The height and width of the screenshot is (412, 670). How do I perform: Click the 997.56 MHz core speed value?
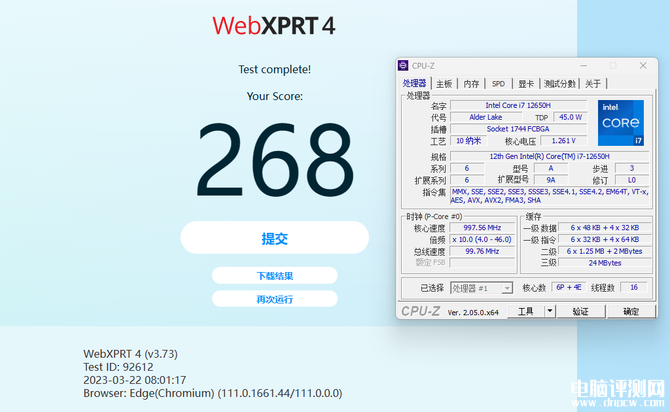click(482, 228)
